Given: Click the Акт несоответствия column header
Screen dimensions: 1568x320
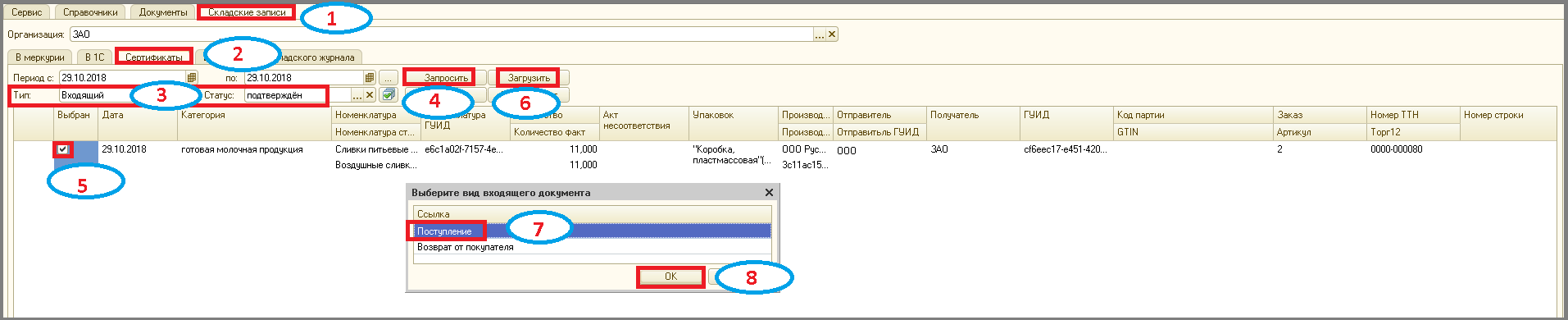Looking at the screenshot, I should point(644,123).
